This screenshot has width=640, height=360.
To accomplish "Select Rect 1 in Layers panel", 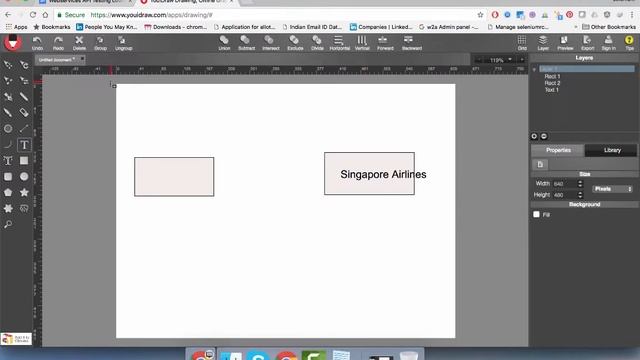I will (x=552, y=76).
